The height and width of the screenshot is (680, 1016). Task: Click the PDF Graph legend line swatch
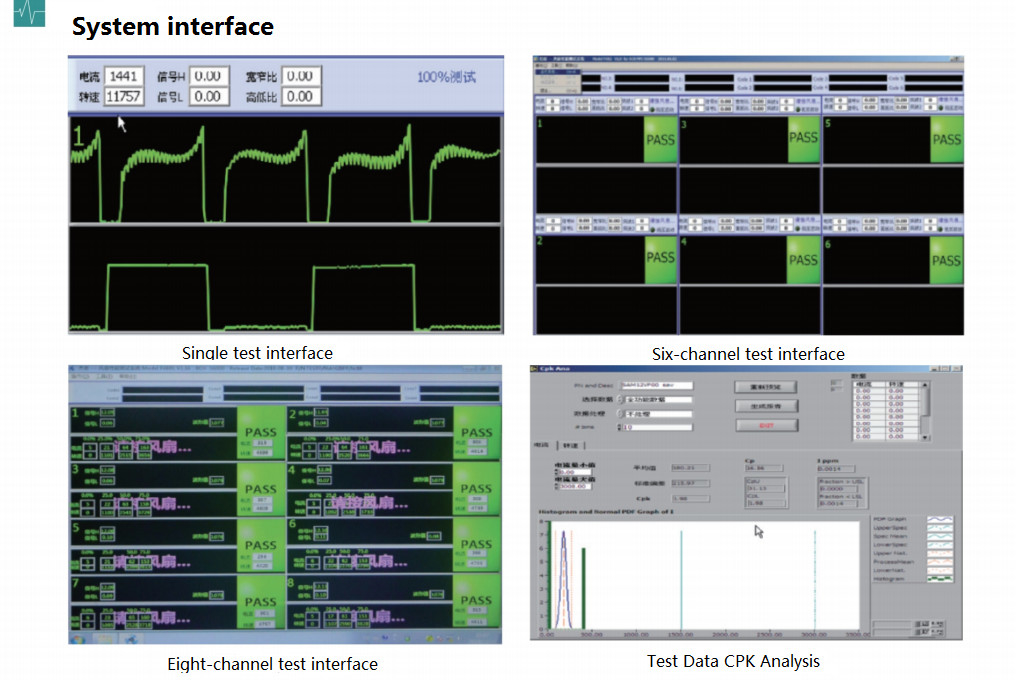(940, 521)
